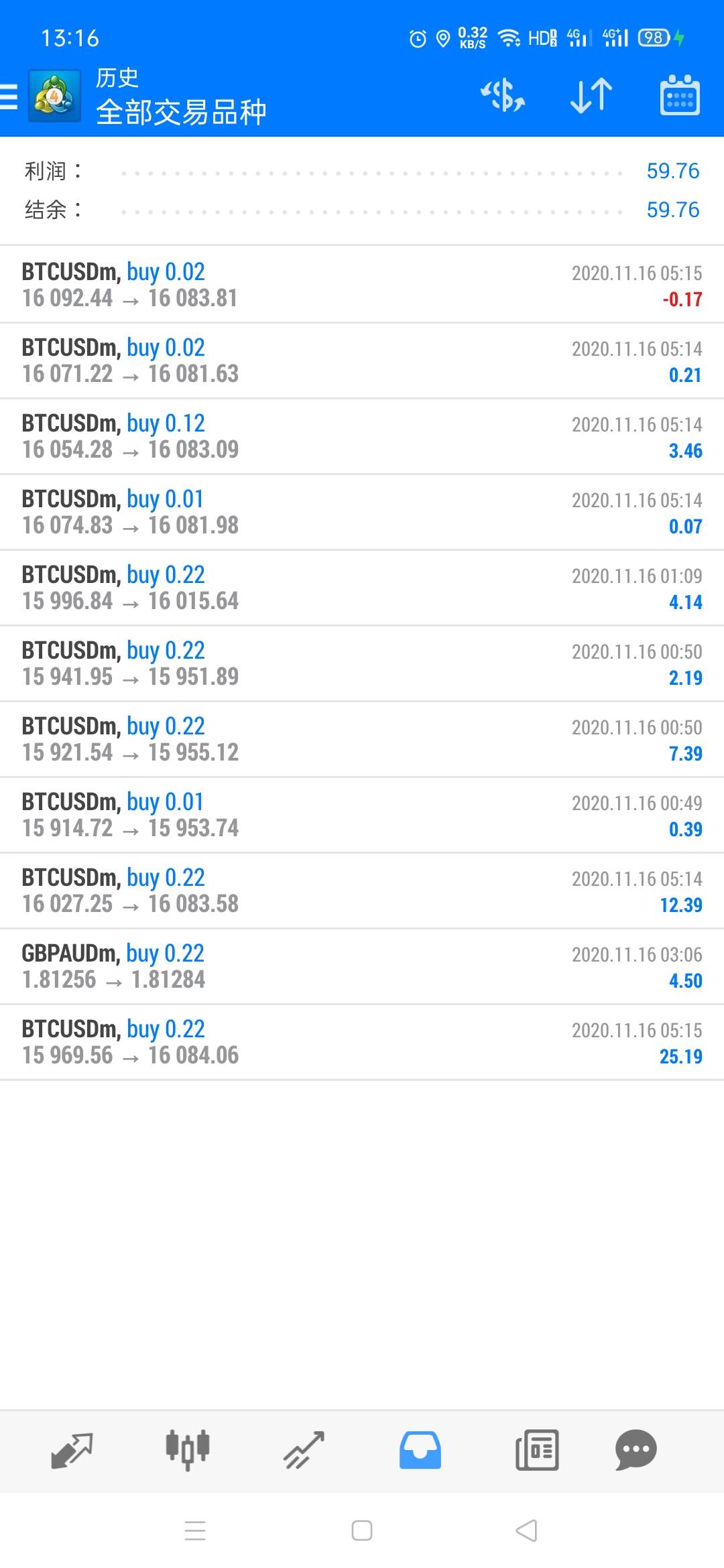Switch to the candlestick Chart tab
This screenshot has width=724, height=1568.
(x=188, y=1450)
